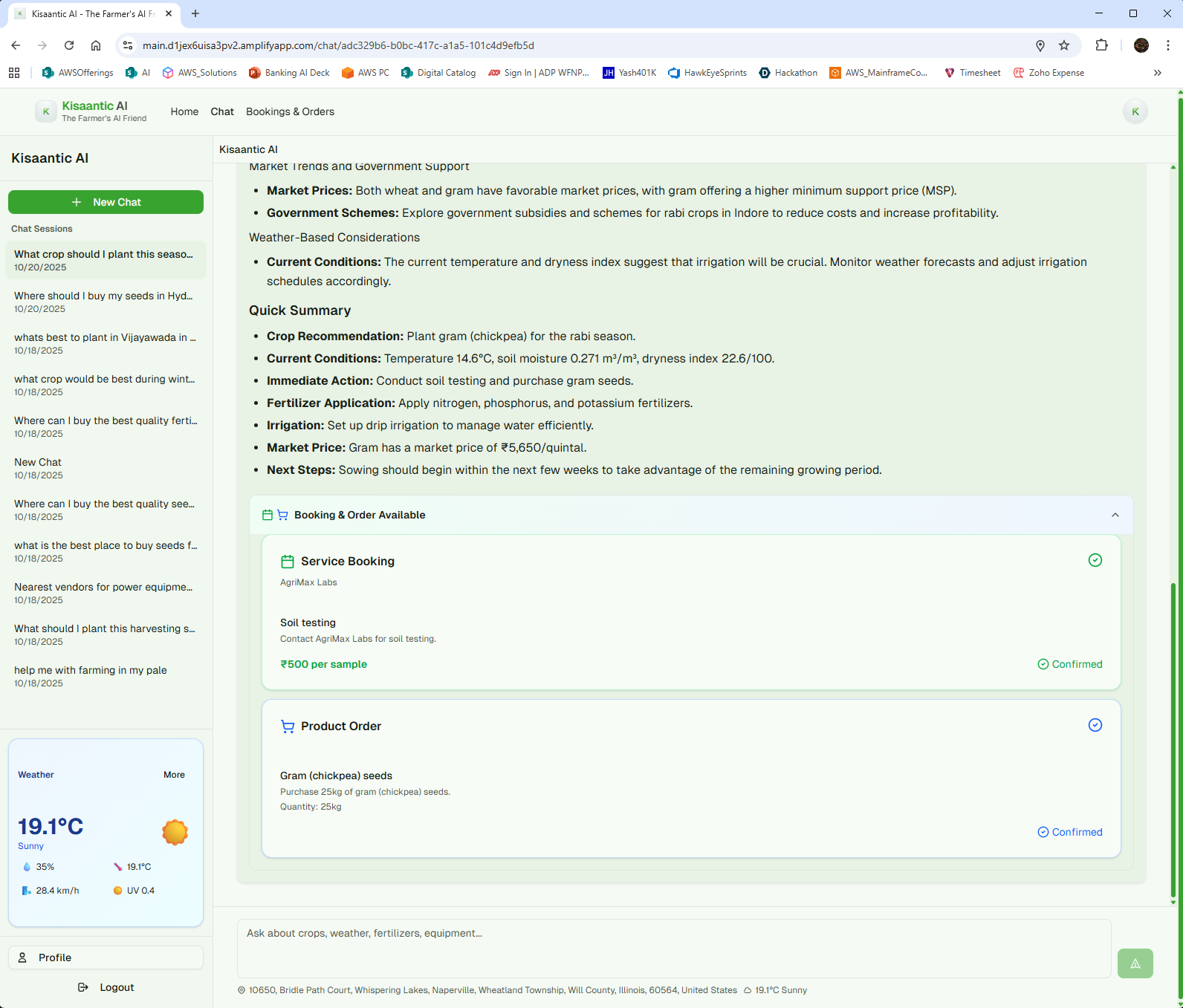The image size is (1183, 1008).
Task: Open the Chat nav item
Action: click(222, 111)
